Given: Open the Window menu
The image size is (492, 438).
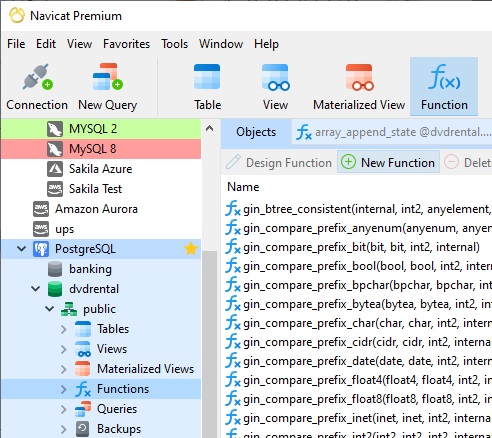Looking at the screenshot, I should point(221,44).
